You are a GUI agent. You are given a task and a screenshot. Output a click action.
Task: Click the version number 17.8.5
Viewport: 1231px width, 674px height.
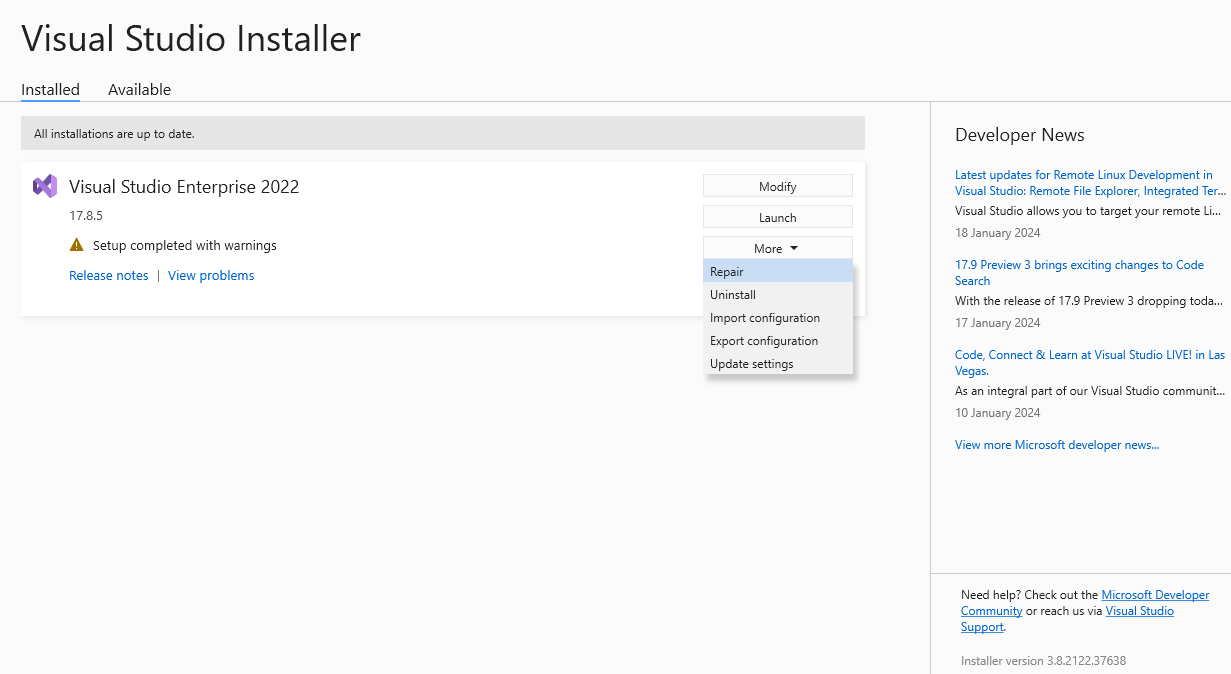coord(86,215)
